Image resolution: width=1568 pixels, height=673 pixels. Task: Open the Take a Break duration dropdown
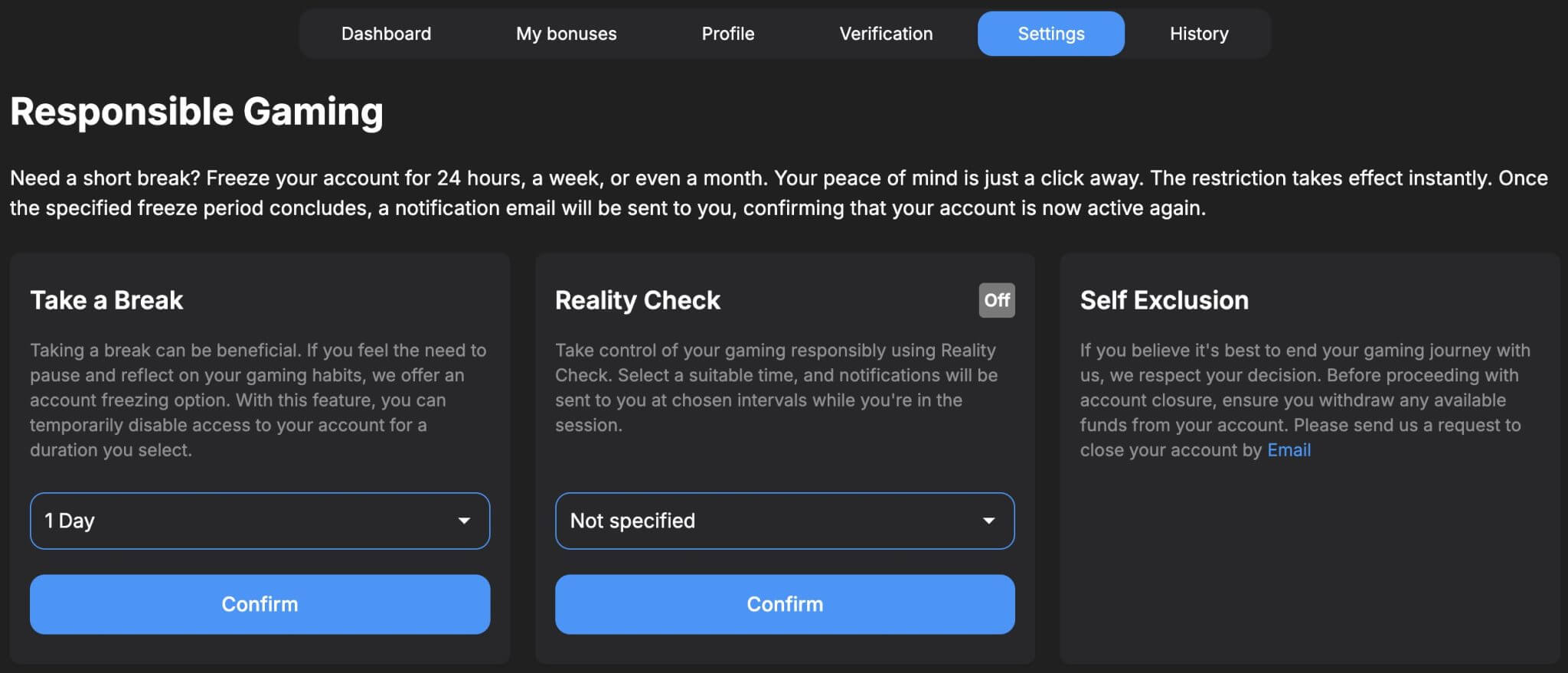point(259,521)
